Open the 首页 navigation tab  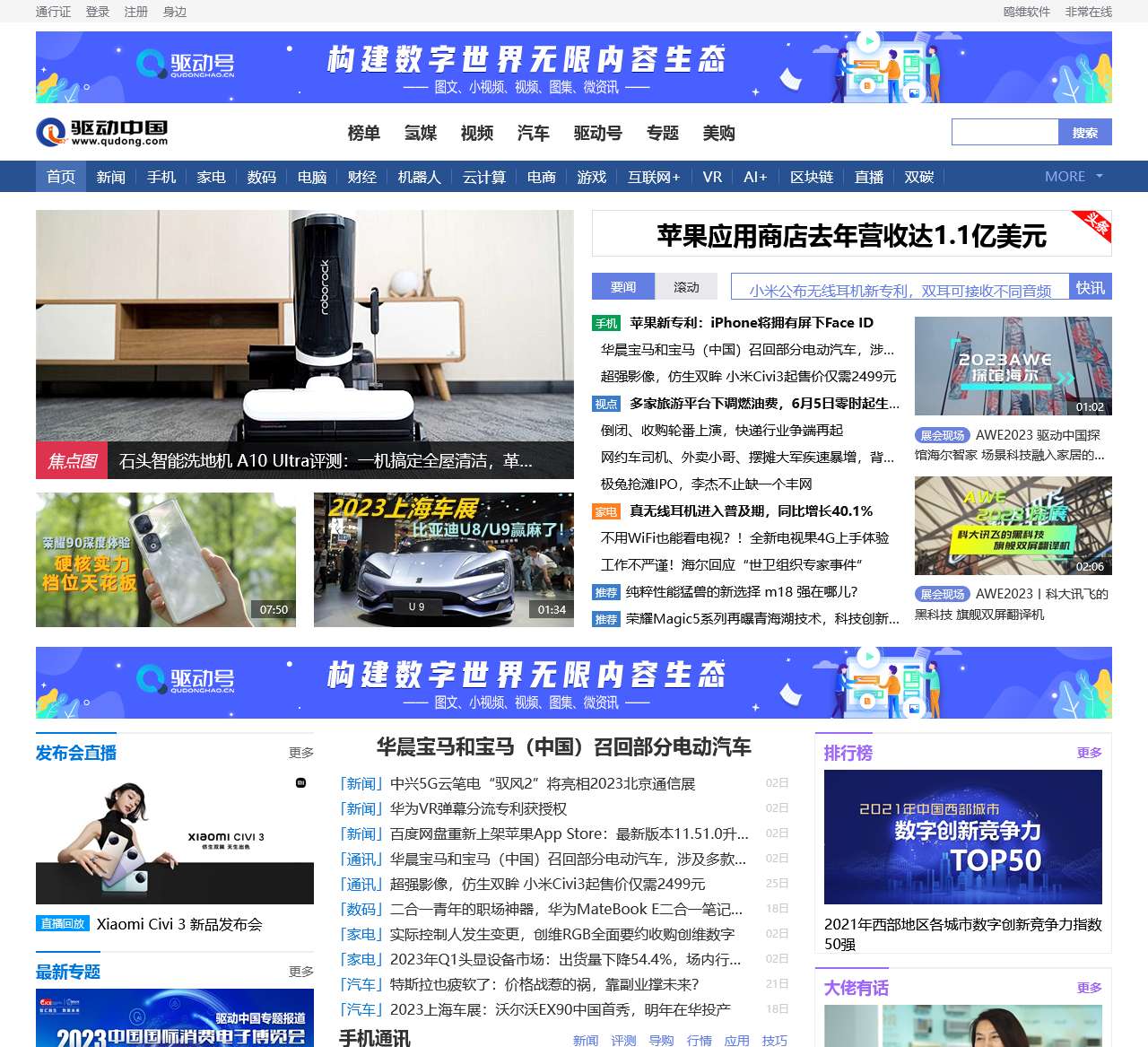pyautogui.click(x=61, y=177)
